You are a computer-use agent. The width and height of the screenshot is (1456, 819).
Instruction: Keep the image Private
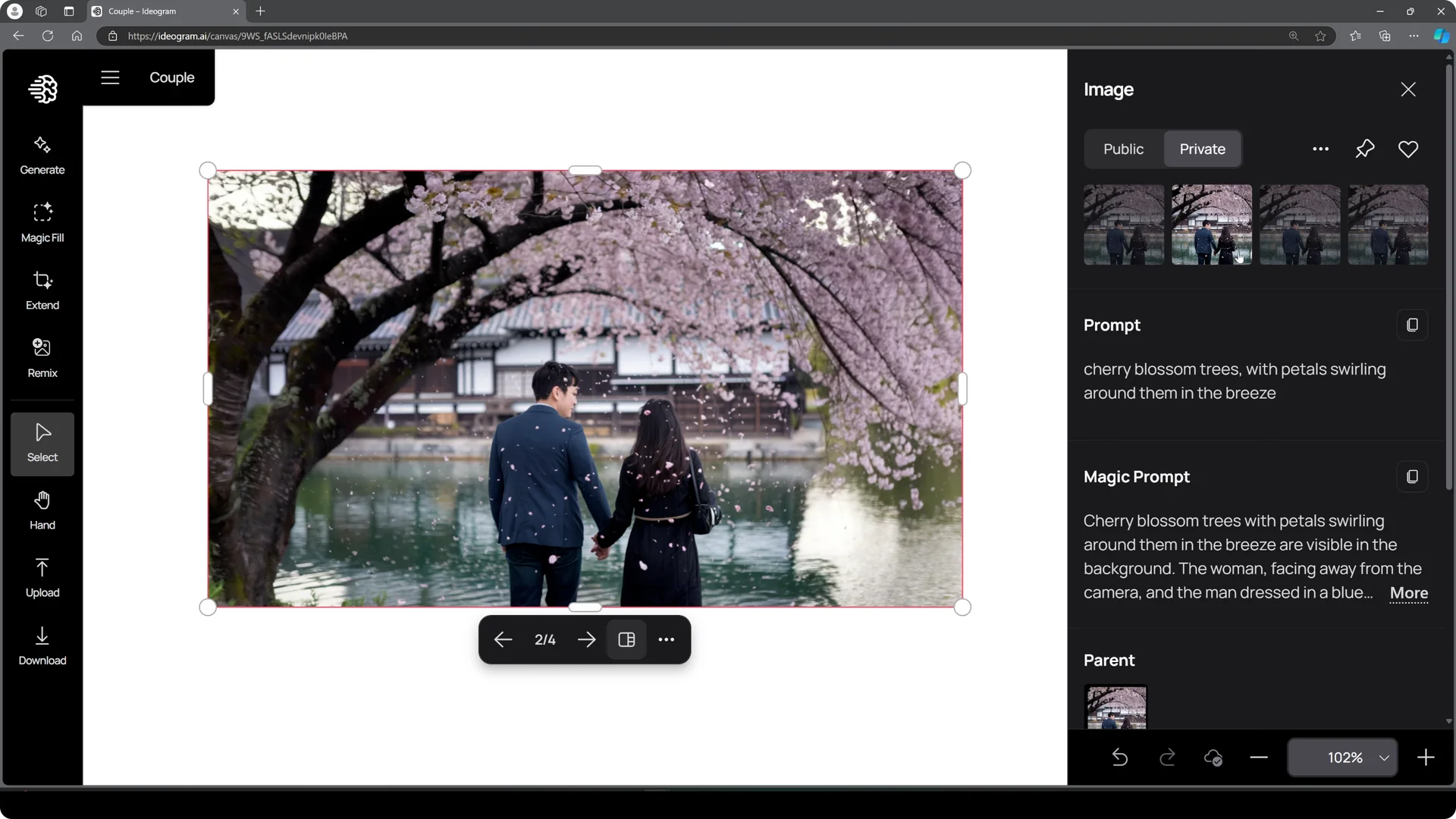pyautogui.click(x=1202, y=149)
